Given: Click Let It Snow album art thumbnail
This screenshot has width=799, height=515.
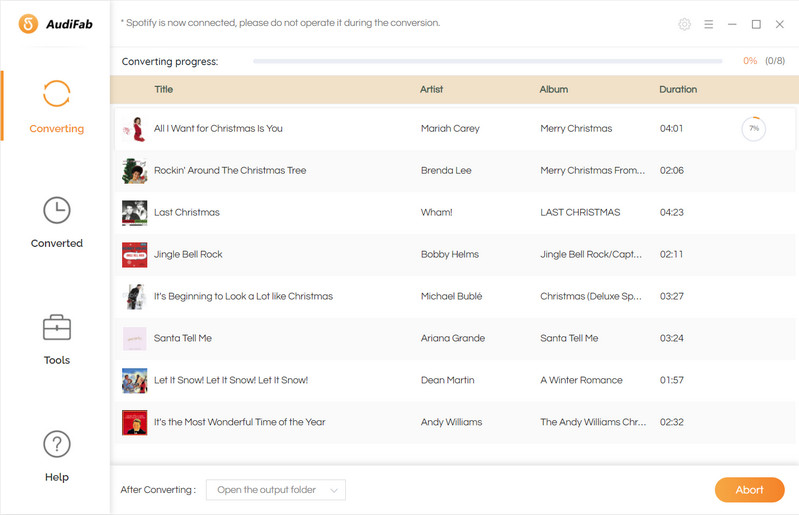Looking at the screenshot, I should [x=135, y=380].
